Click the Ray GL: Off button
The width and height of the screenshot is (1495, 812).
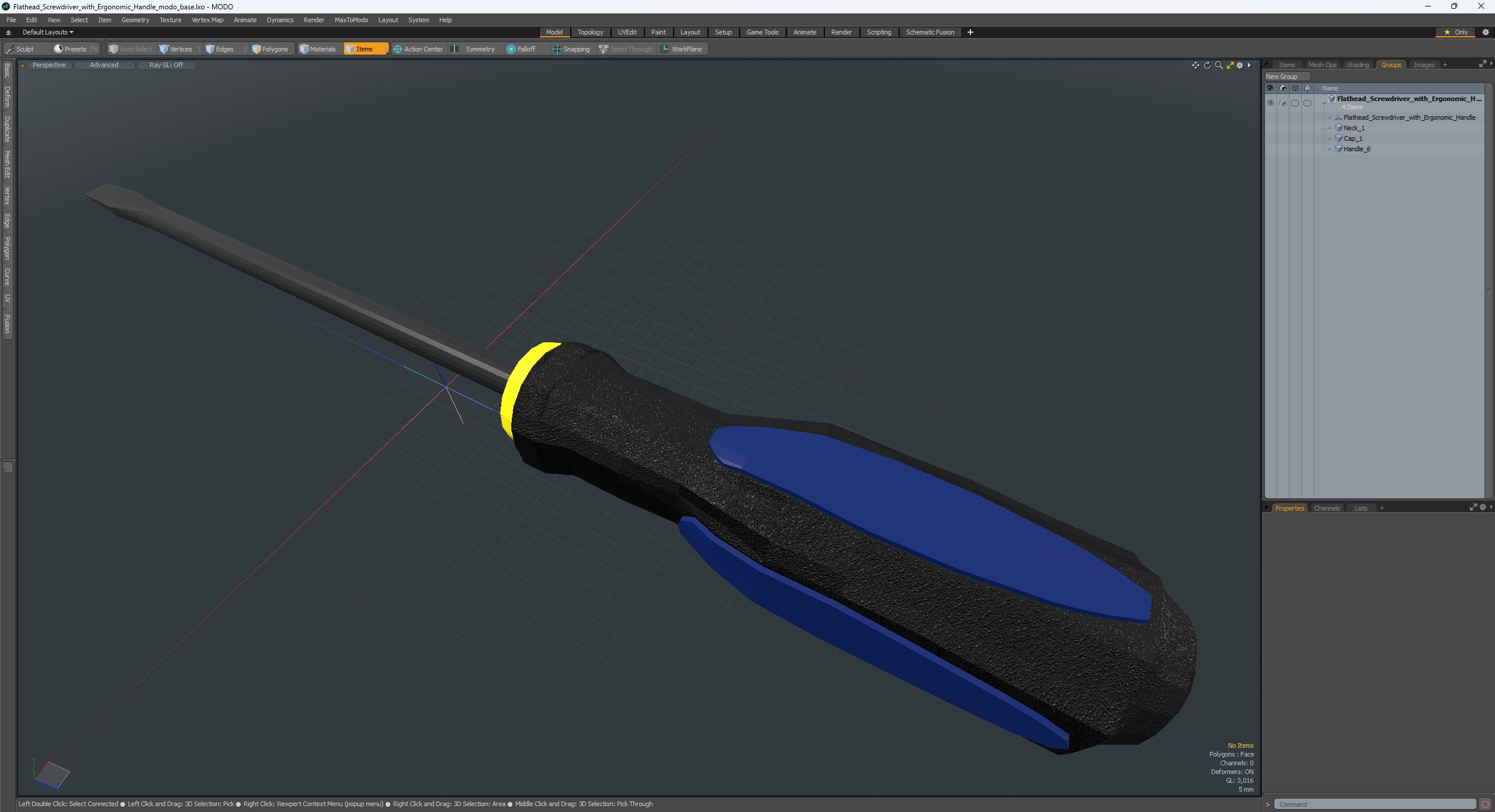(x=166, y=65)
